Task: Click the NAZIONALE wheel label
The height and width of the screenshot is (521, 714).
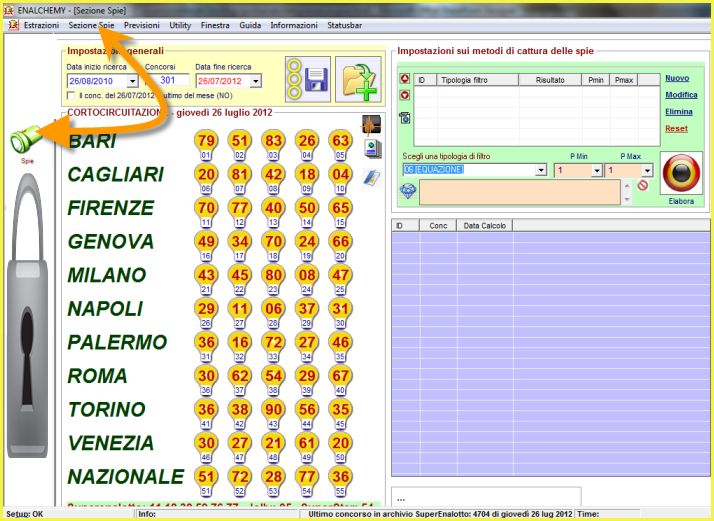Action: click(x=126, y=477)
